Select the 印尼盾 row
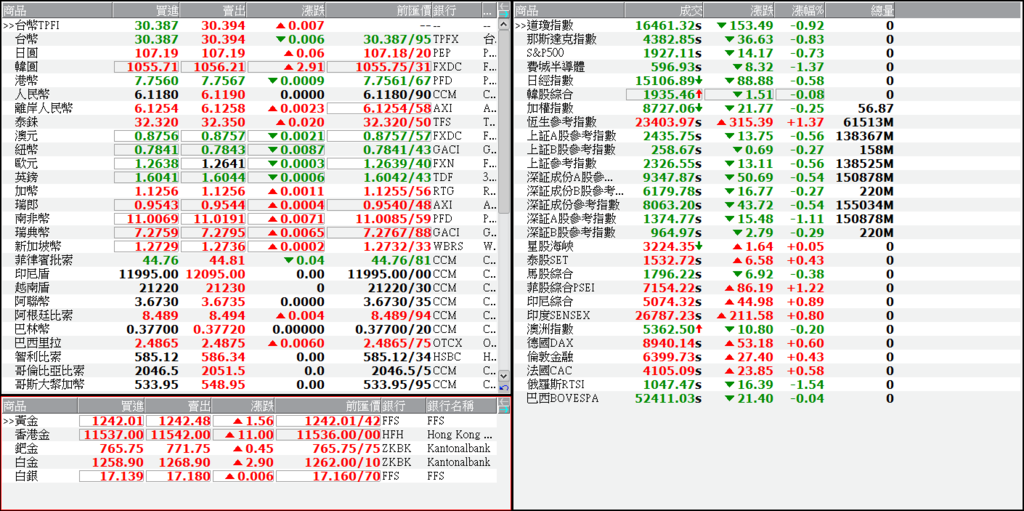Screen dimensions: 1024x511 249,274
